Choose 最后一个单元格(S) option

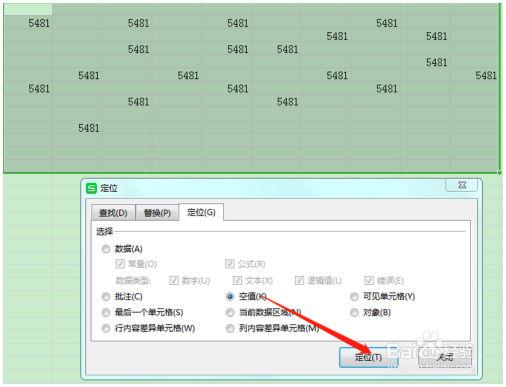pos(106,313)
